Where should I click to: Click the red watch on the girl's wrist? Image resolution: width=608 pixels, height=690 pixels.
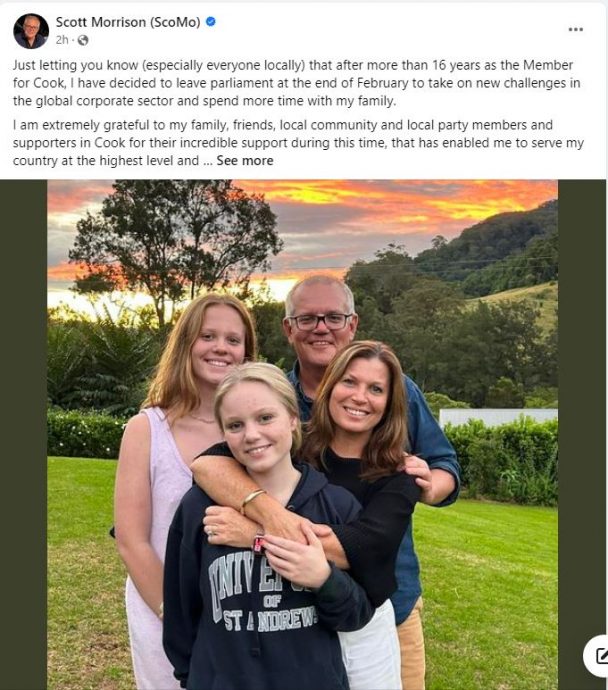(259, 543)
